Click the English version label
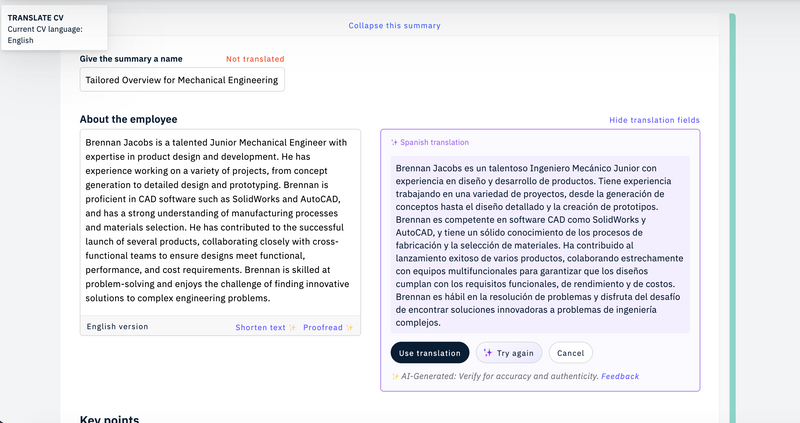The height and width of the screenshot is (423, 800). click(x=117, y=327)
